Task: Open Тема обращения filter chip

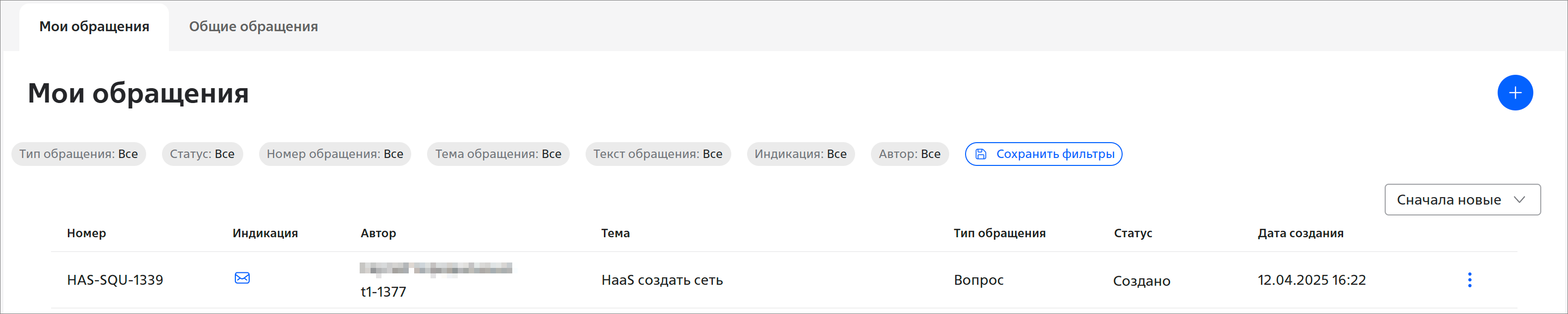Action: tap(498, 154)
